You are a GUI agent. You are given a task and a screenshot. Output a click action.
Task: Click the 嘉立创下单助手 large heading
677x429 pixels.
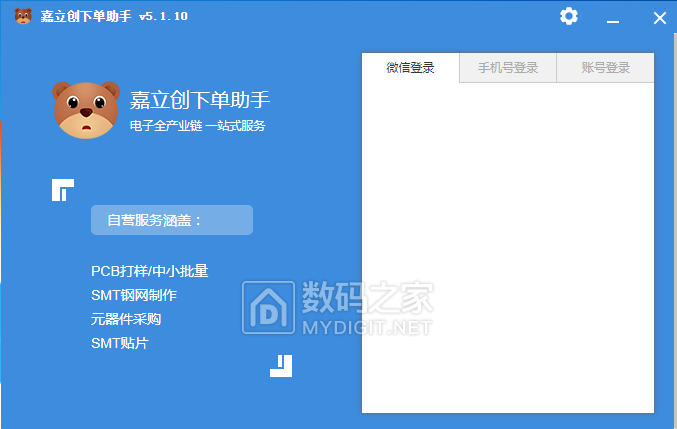coord(200,100)
